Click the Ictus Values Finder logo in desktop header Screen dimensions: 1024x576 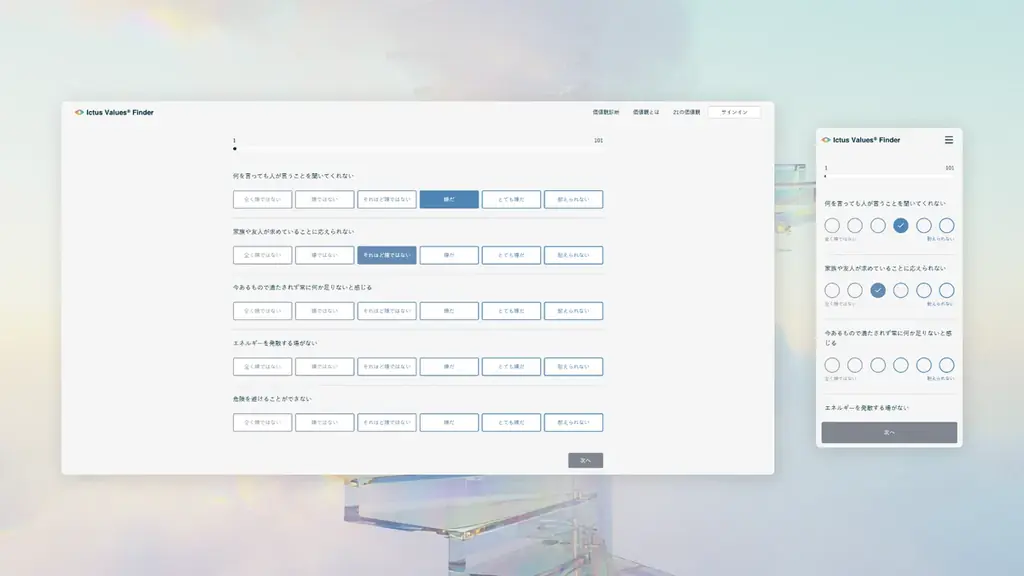(x=114, y=112)
